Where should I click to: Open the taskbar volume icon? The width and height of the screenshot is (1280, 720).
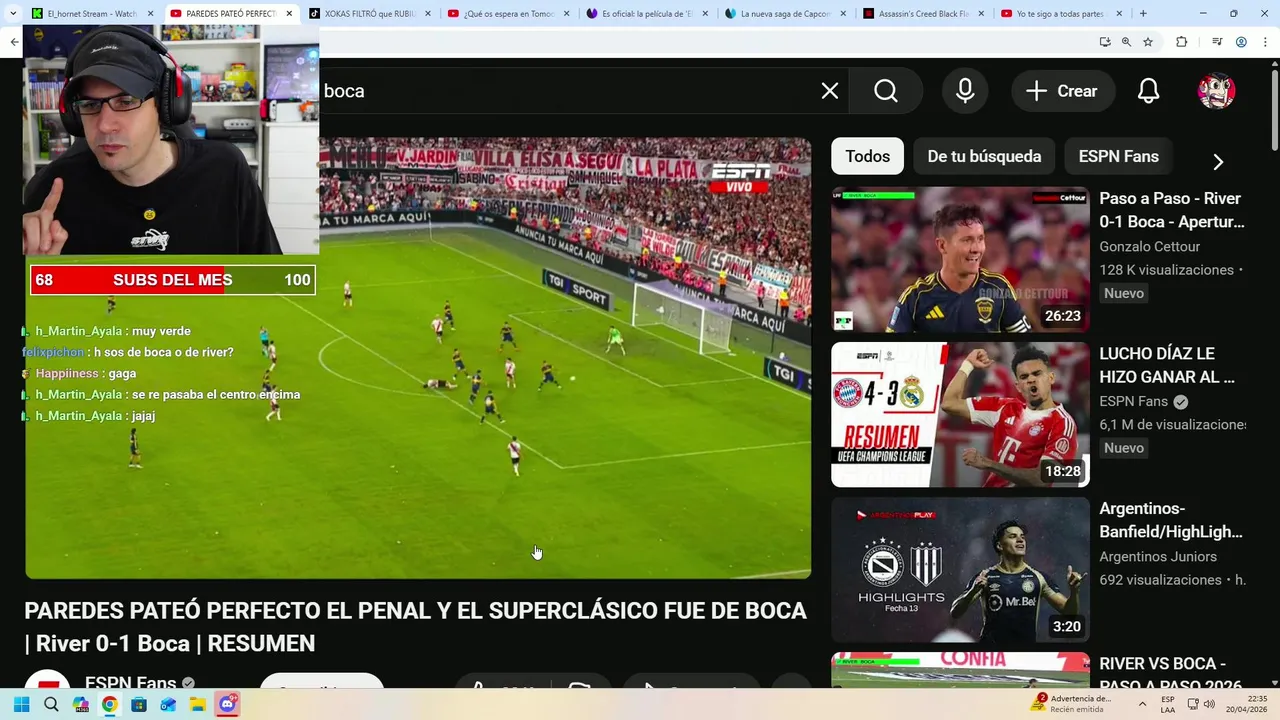click(x=1208, y=704)
